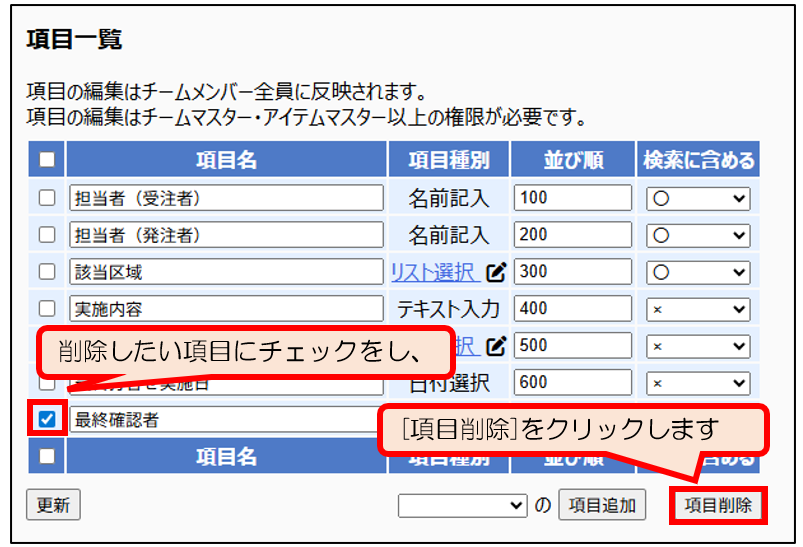Open the 検索に含める dropdown for 担当者（受注者）

point(697,198)
